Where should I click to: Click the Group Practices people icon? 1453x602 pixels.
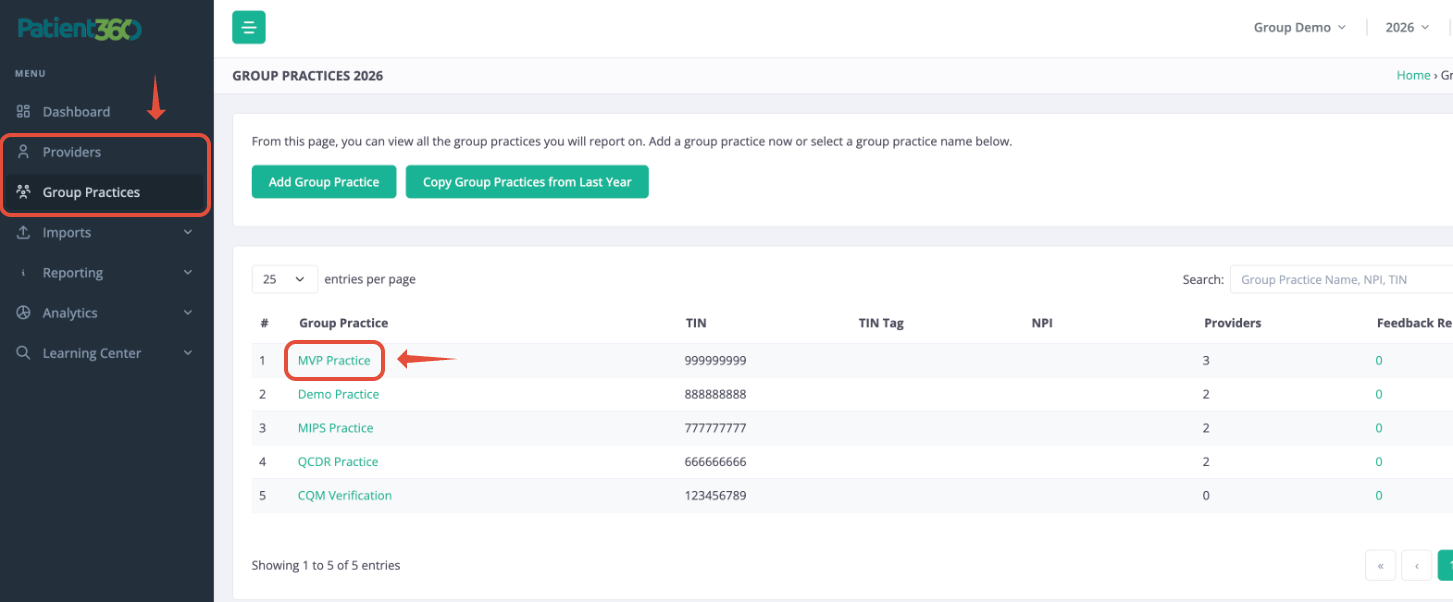click(x=24, y=192)
